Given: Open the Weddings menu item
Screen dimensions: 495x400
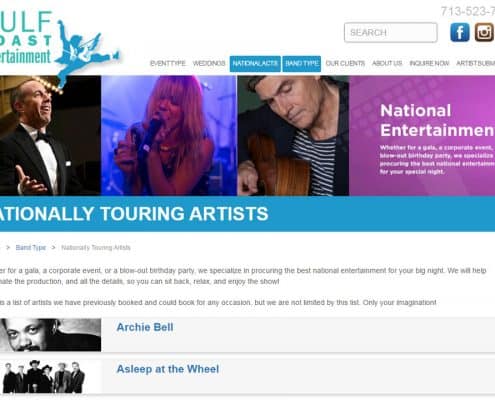Looking at the screenshot, I should (x=209, y=63).
